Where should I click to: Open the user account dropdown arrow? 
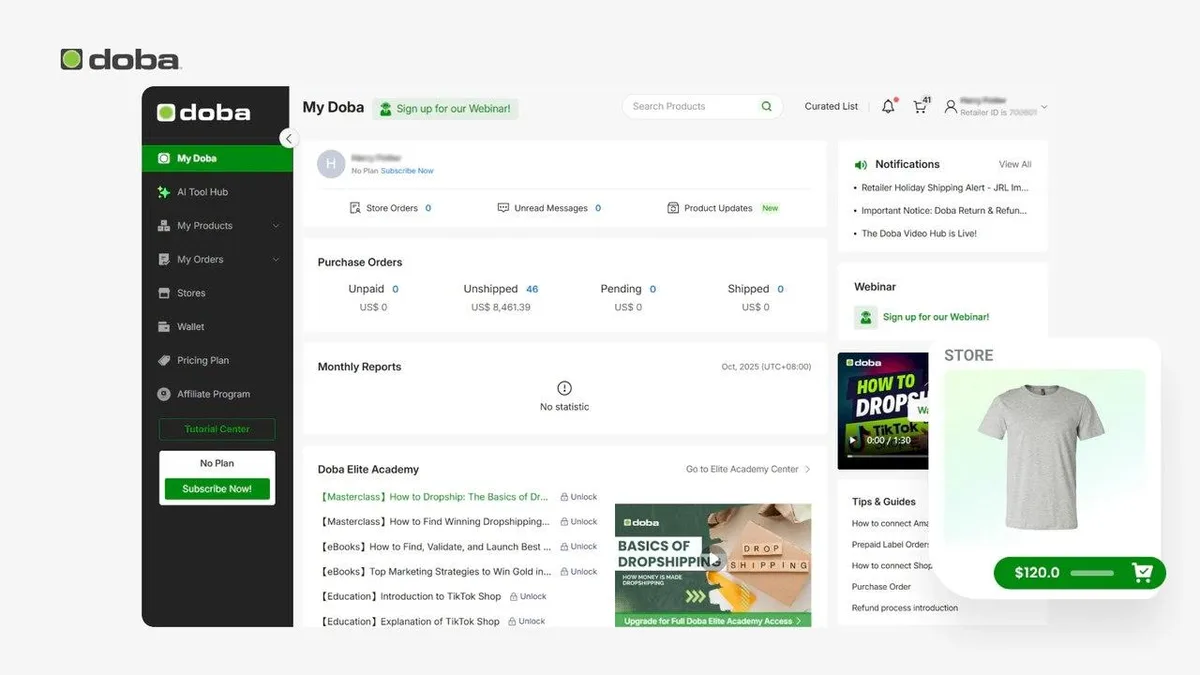point(1044,107)
